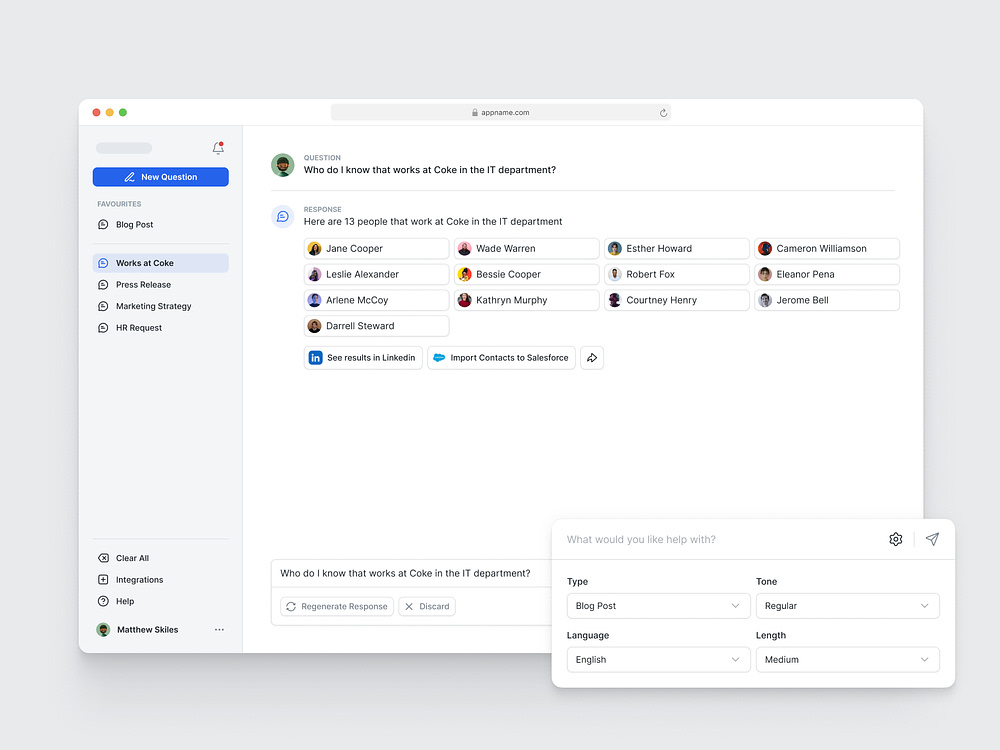The height and width of the screenshot is (750, 1000).
Task: Open the Length dropdown showing Medium
Action: (848, 659)
